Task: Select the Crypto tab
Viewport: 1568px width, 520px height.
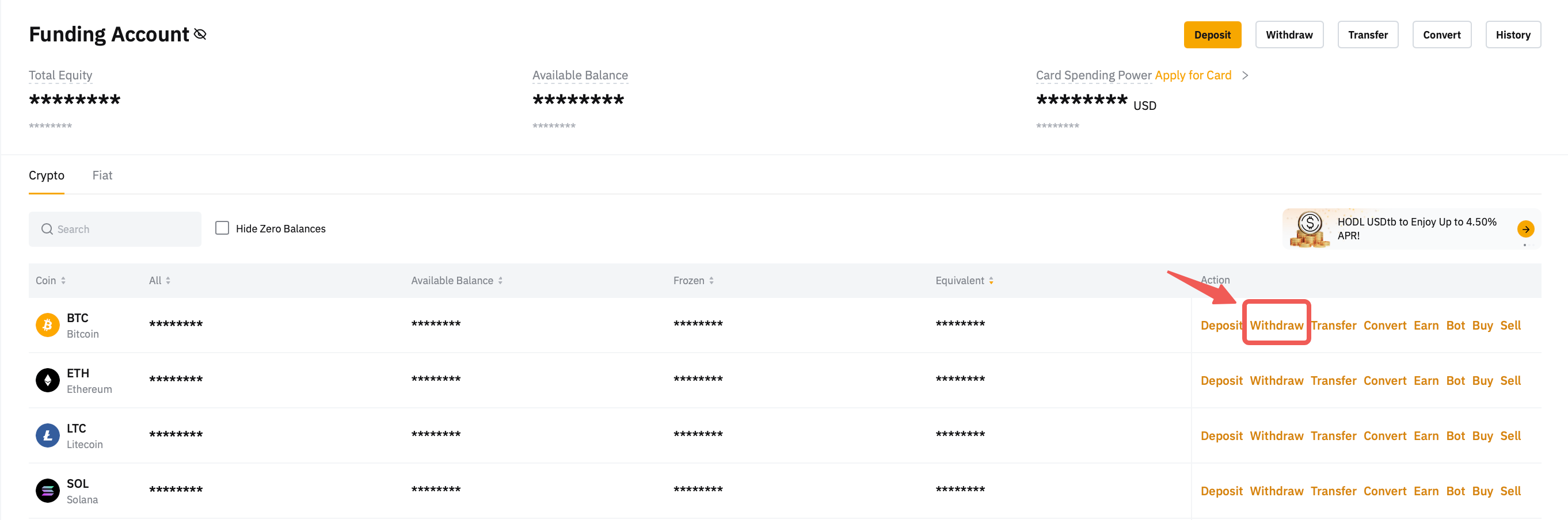Action: coord(46,176)
